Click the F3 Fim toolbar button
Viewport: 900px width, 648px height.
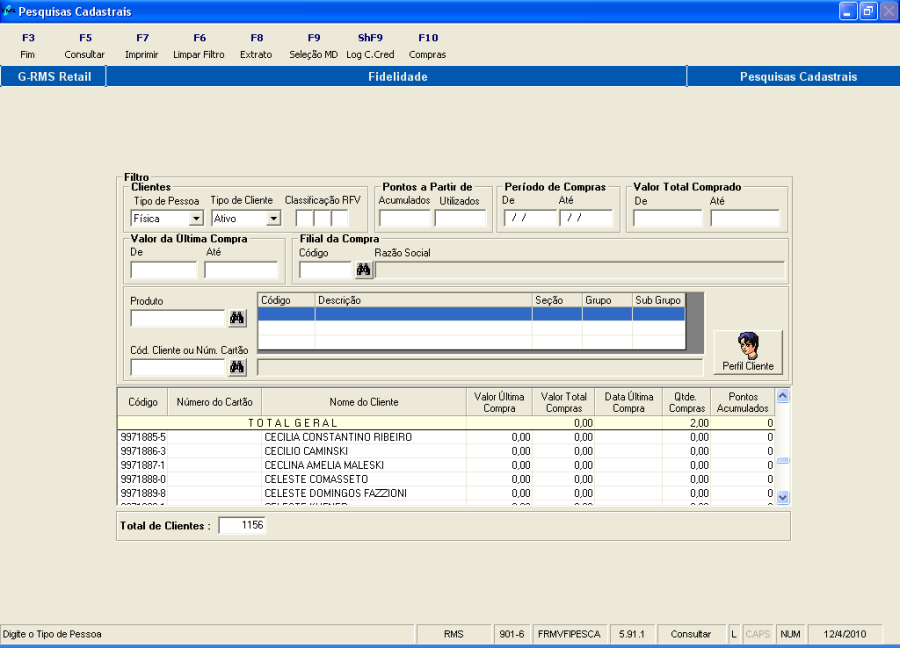coord(28,46)
